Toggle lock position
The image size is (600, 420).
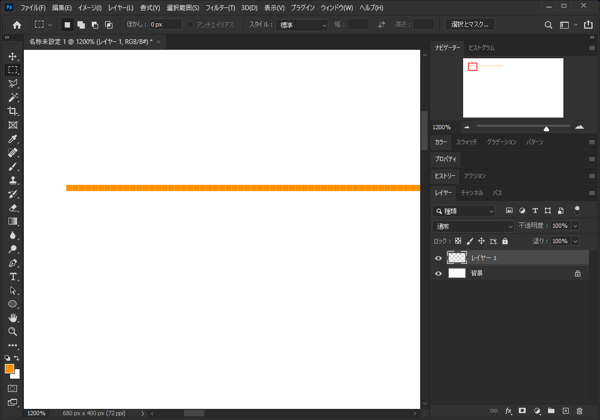click(481, 241)
